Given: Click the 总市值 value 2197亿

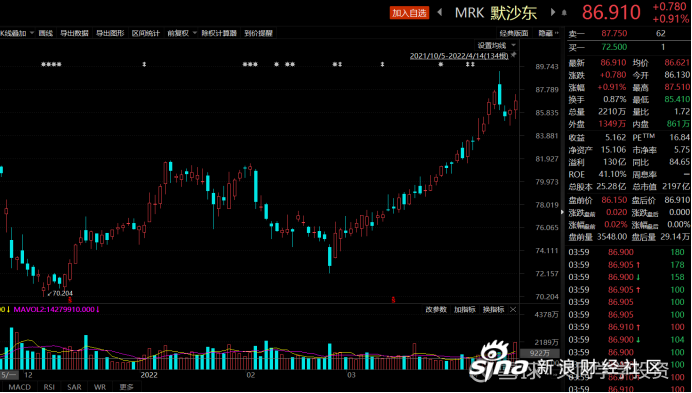Looking at the screenshot, I should coord(675,187).
